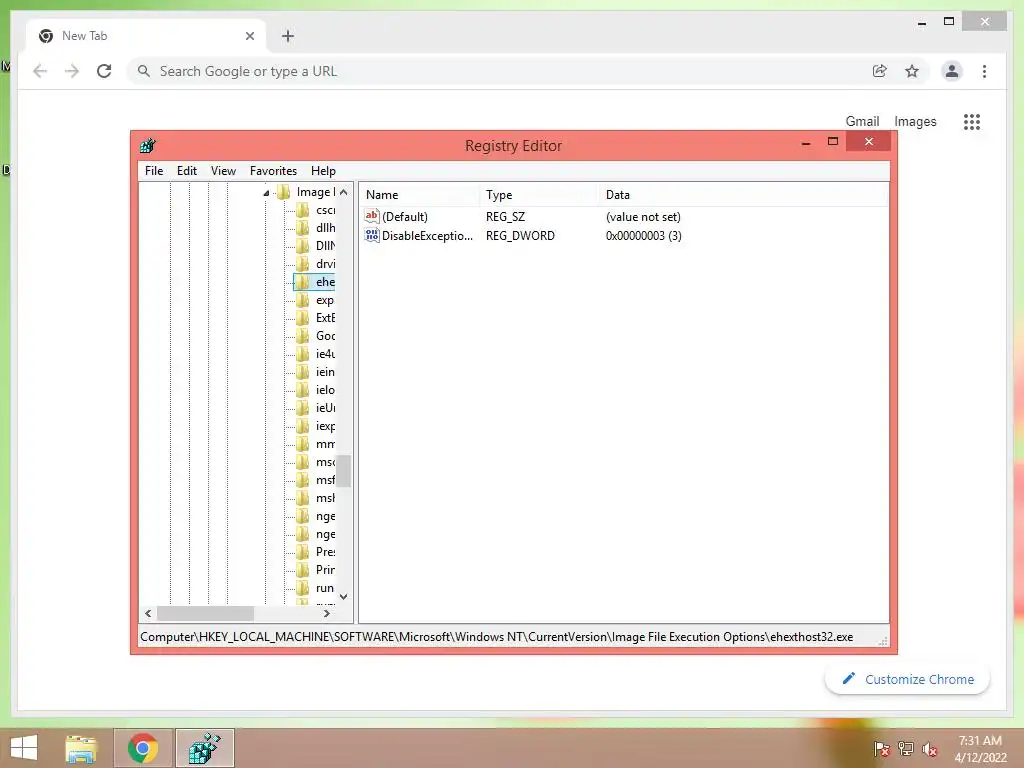
Task: Click the status bar registry path text
Action: [x=496, y=637]
